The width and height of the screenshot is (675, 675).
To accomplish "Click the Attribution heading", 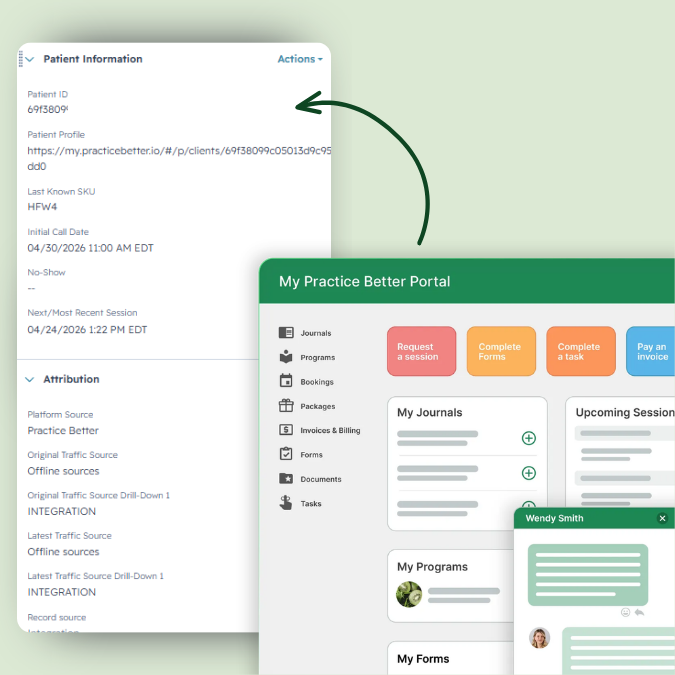I will click(71, 379).
